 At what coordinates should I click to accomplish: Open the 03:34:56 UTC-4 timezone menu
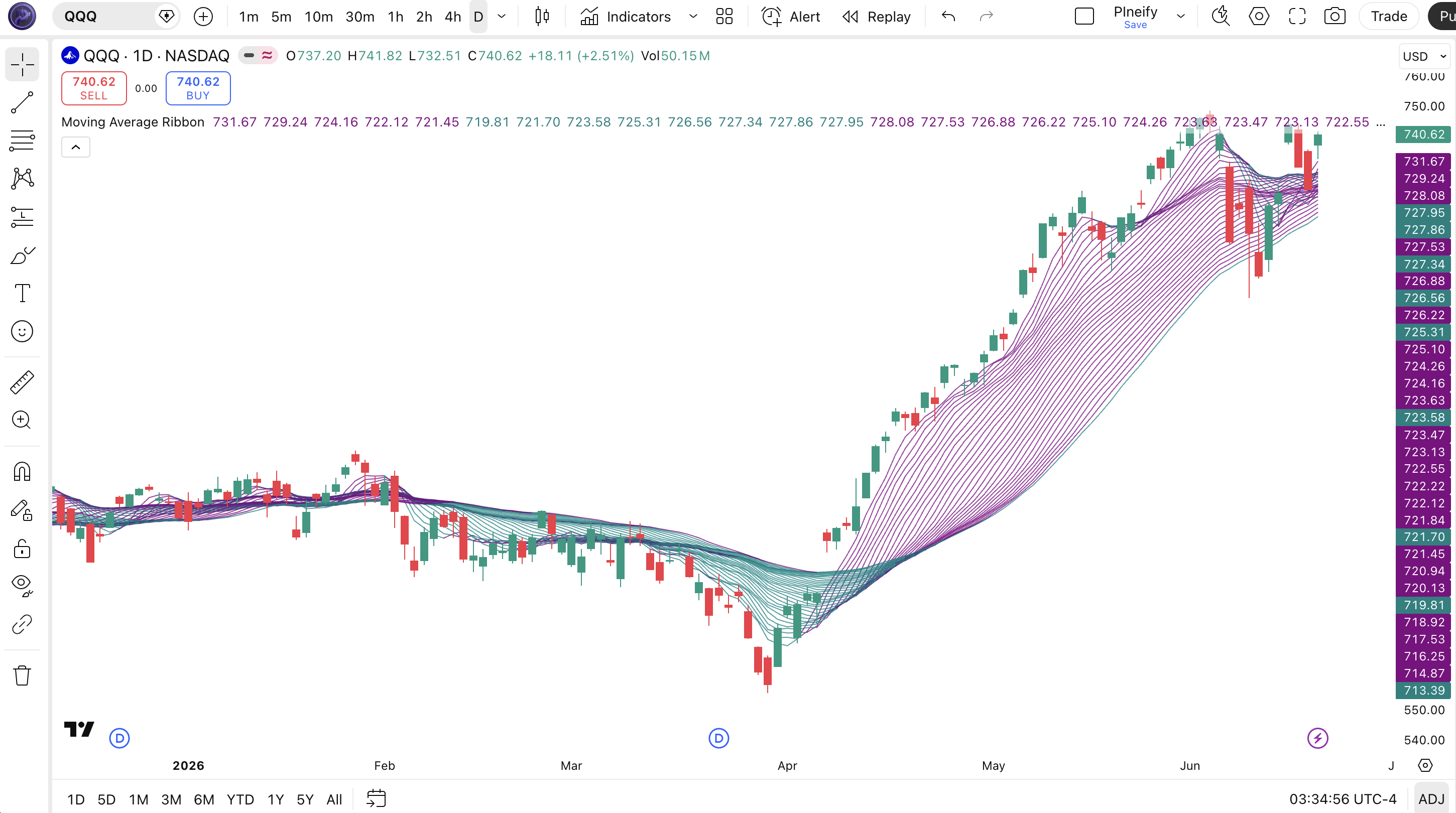[1343, 799]
